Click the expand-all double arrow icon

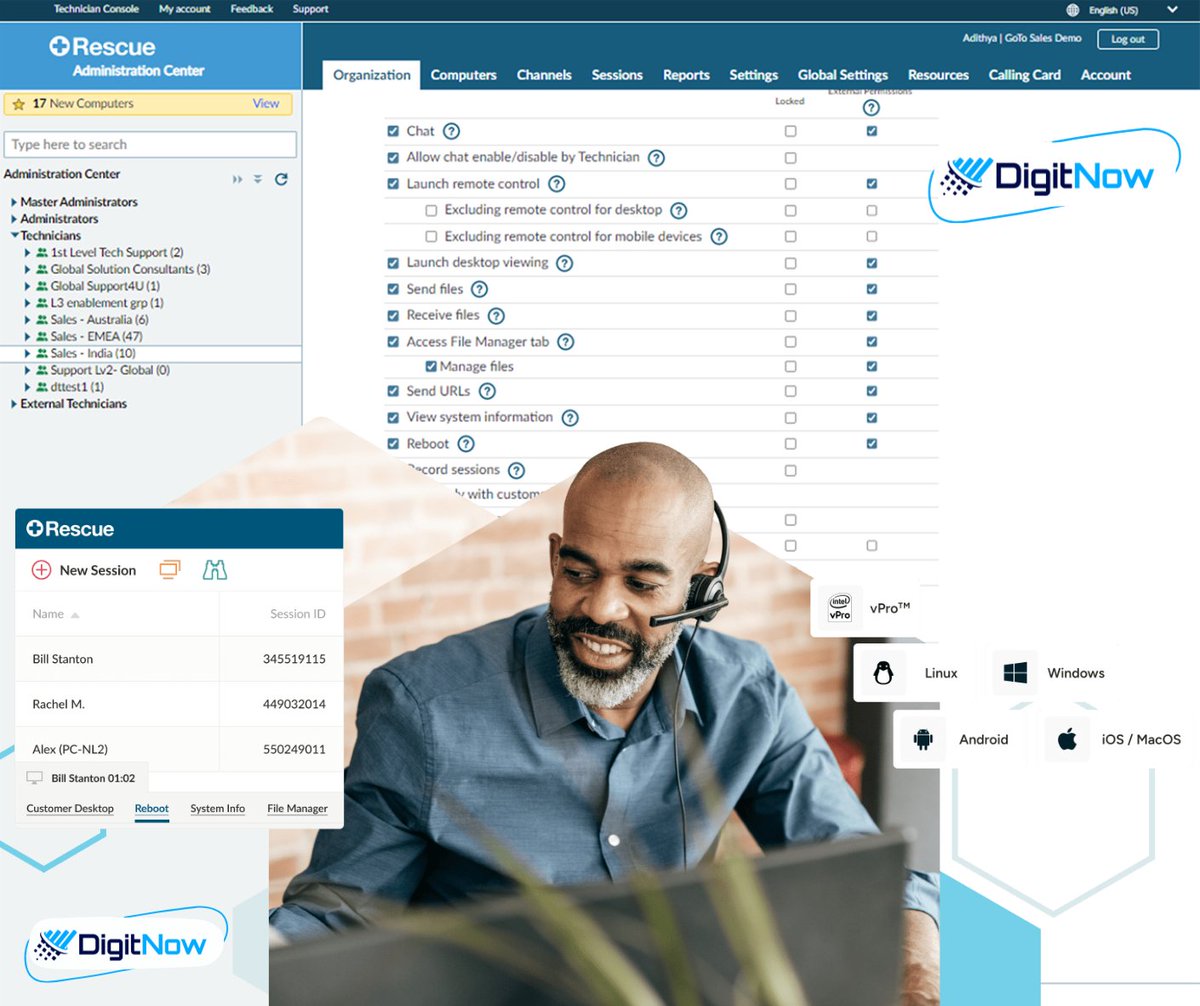coord(238,179)
